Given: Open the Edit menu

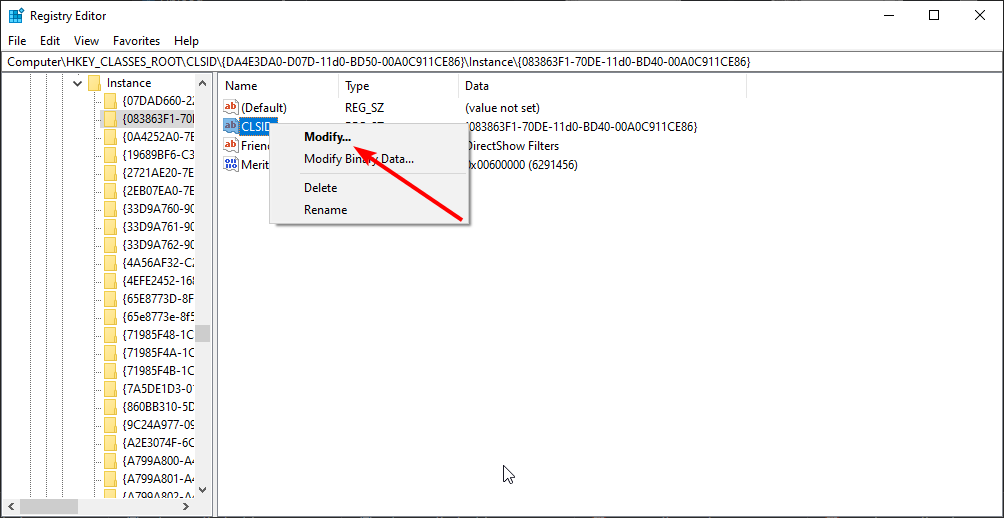Looking at the screenshot, I should pyautogui.click(x=50, y=40).
